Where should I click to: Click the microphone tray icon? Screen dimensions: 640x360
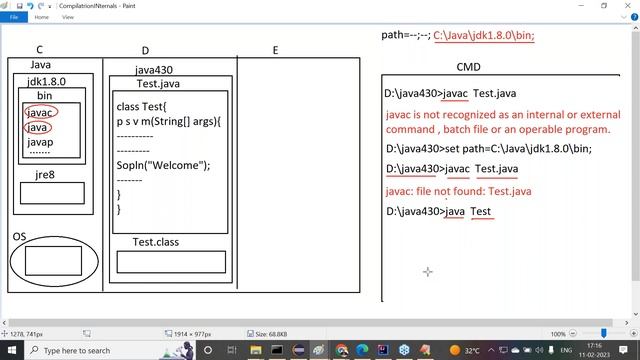551,350
